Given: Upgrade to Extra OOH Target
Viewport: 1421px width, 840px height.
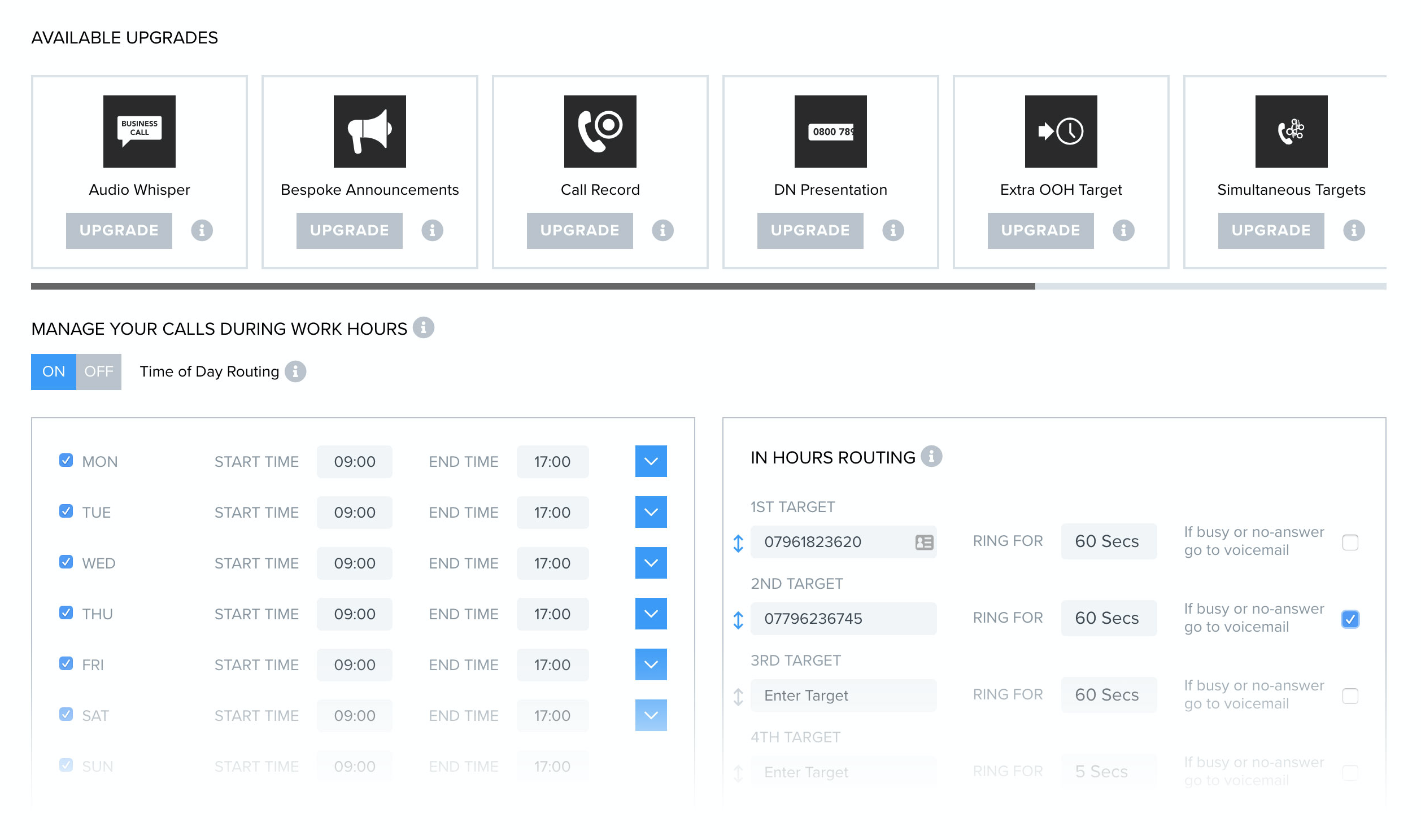Looking at the screenshot, I should (1040, 231).
